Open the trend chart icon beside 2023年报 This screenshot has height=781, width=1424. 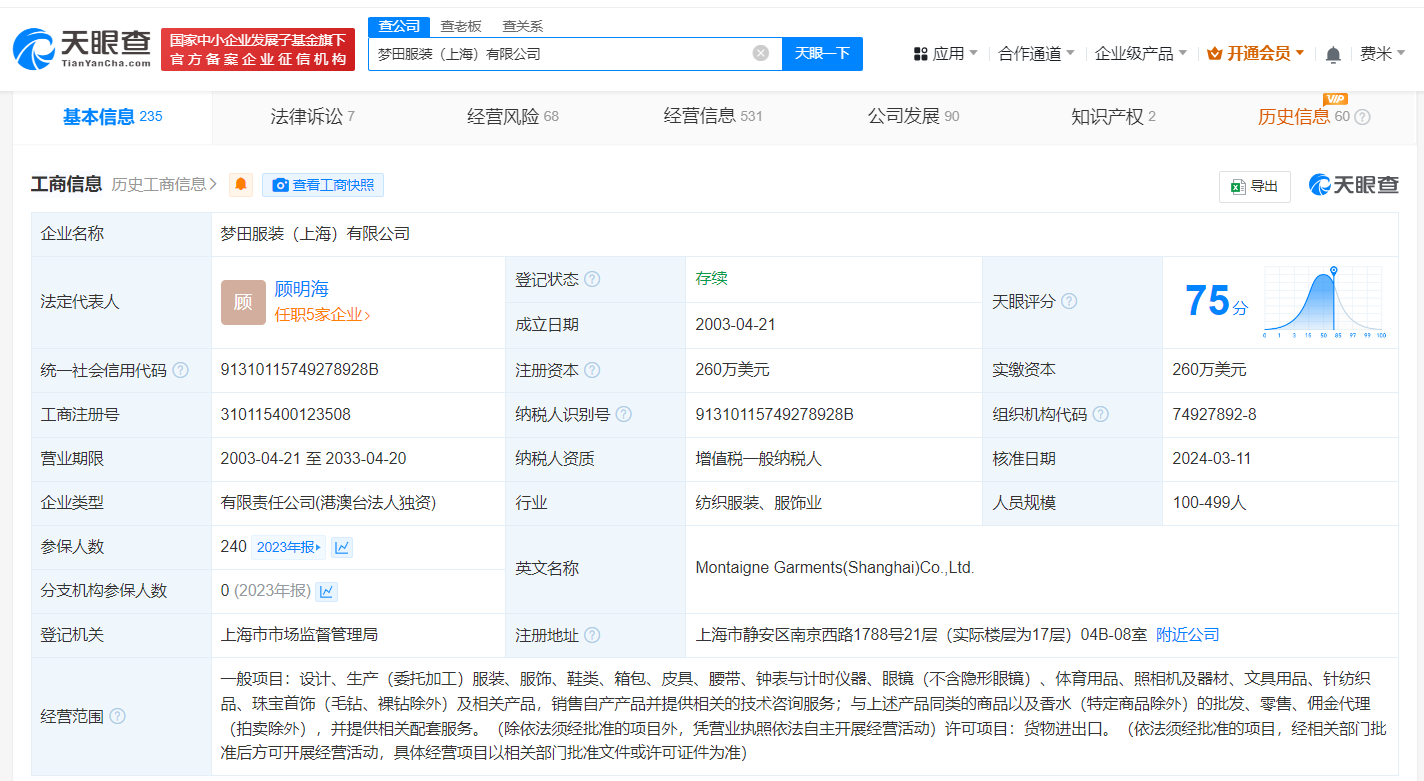pos(342,546)
